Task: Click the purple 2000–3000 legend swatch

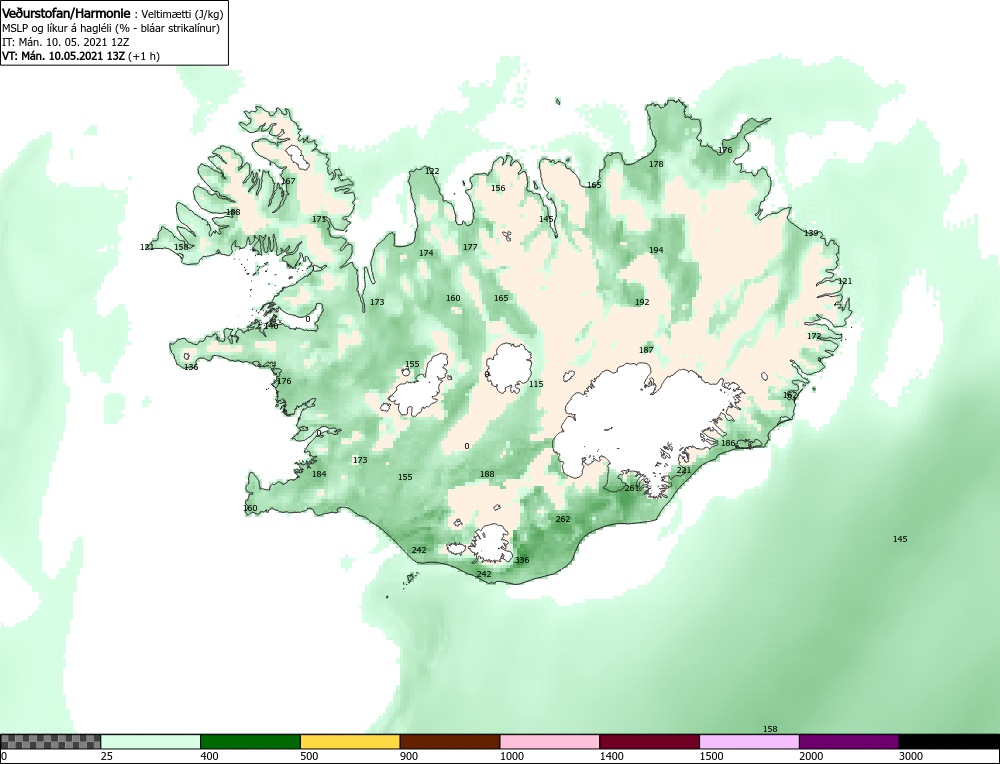Action: click(849, 741)
